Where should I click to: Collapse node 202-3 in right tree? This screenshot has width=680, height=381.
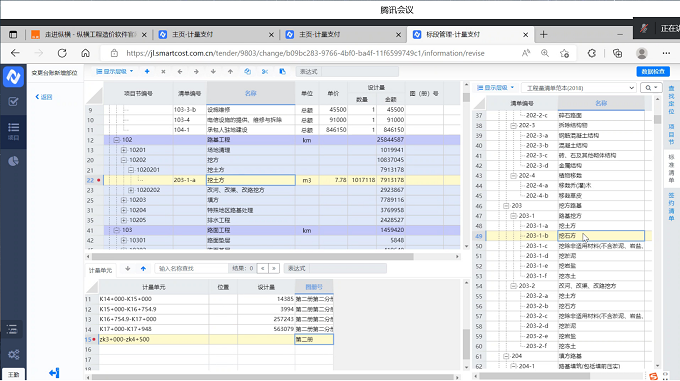513,125
